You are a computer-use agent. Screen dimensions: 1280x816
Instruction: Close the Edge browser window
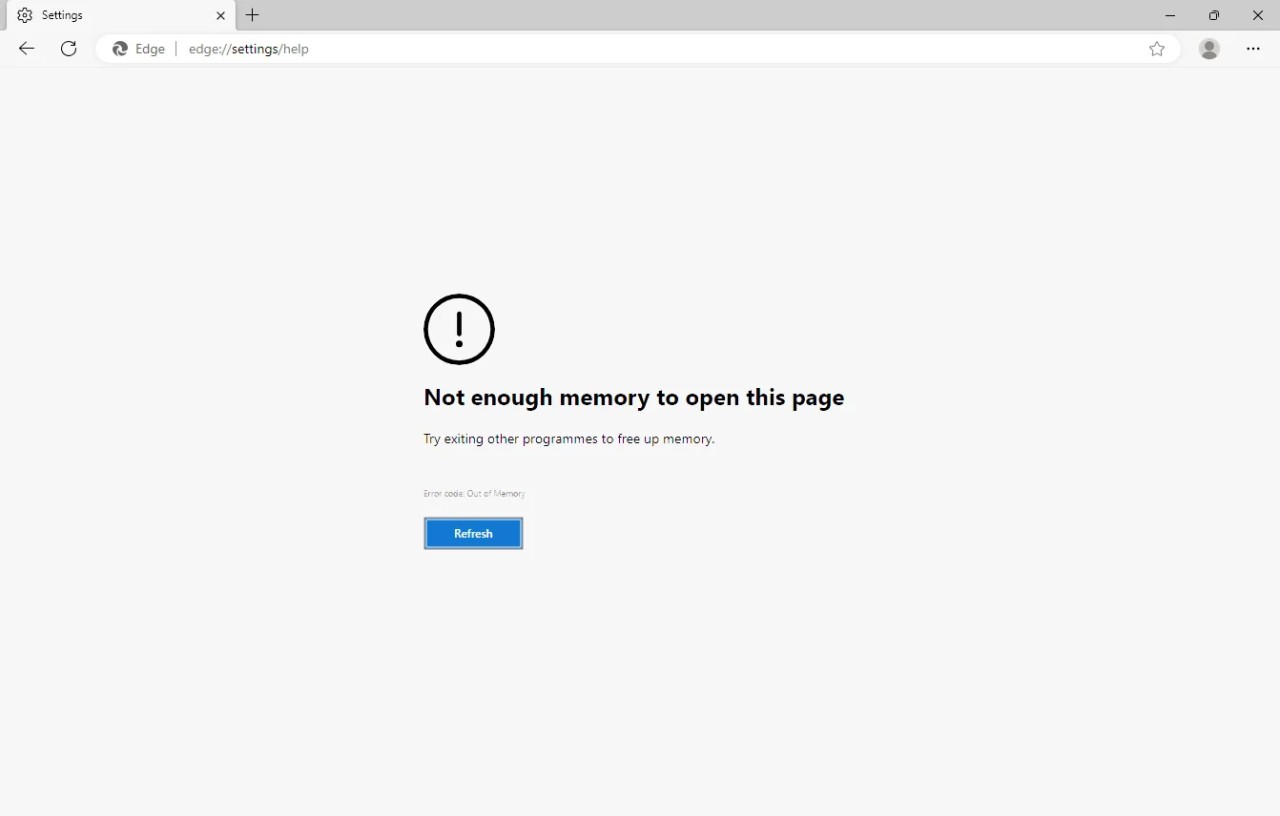pos(1258,15)
